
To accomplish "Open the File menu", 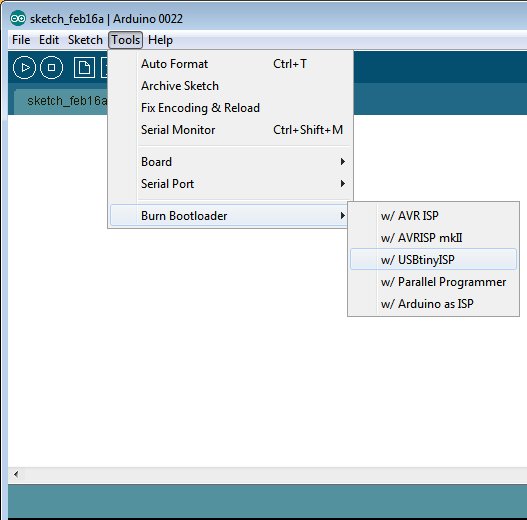I will (21, 40).
